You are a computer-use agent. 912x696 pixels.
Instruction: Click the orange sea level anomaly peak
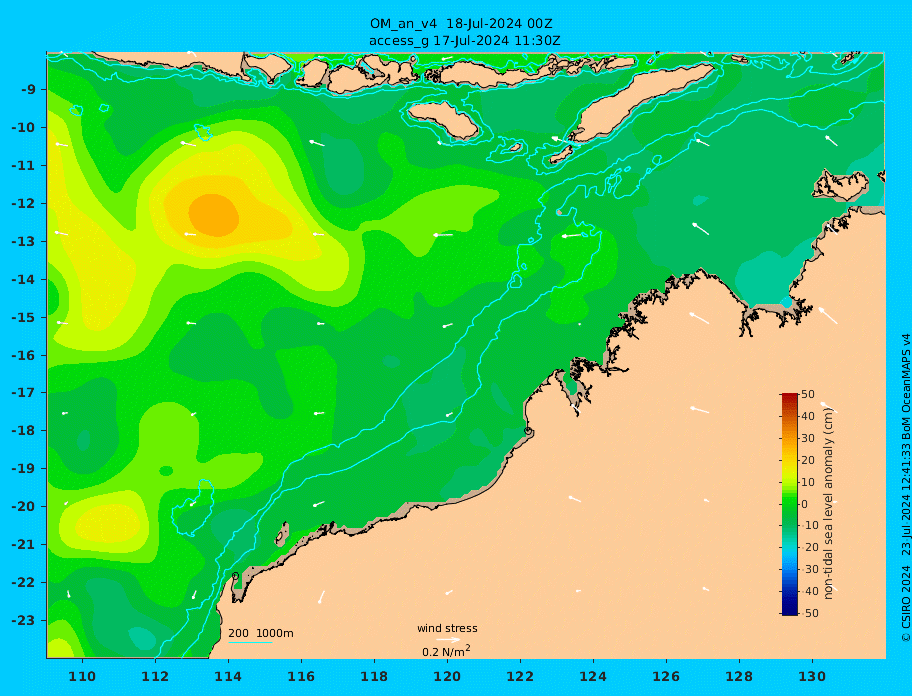pyautogui.click(x=213, y=215)
